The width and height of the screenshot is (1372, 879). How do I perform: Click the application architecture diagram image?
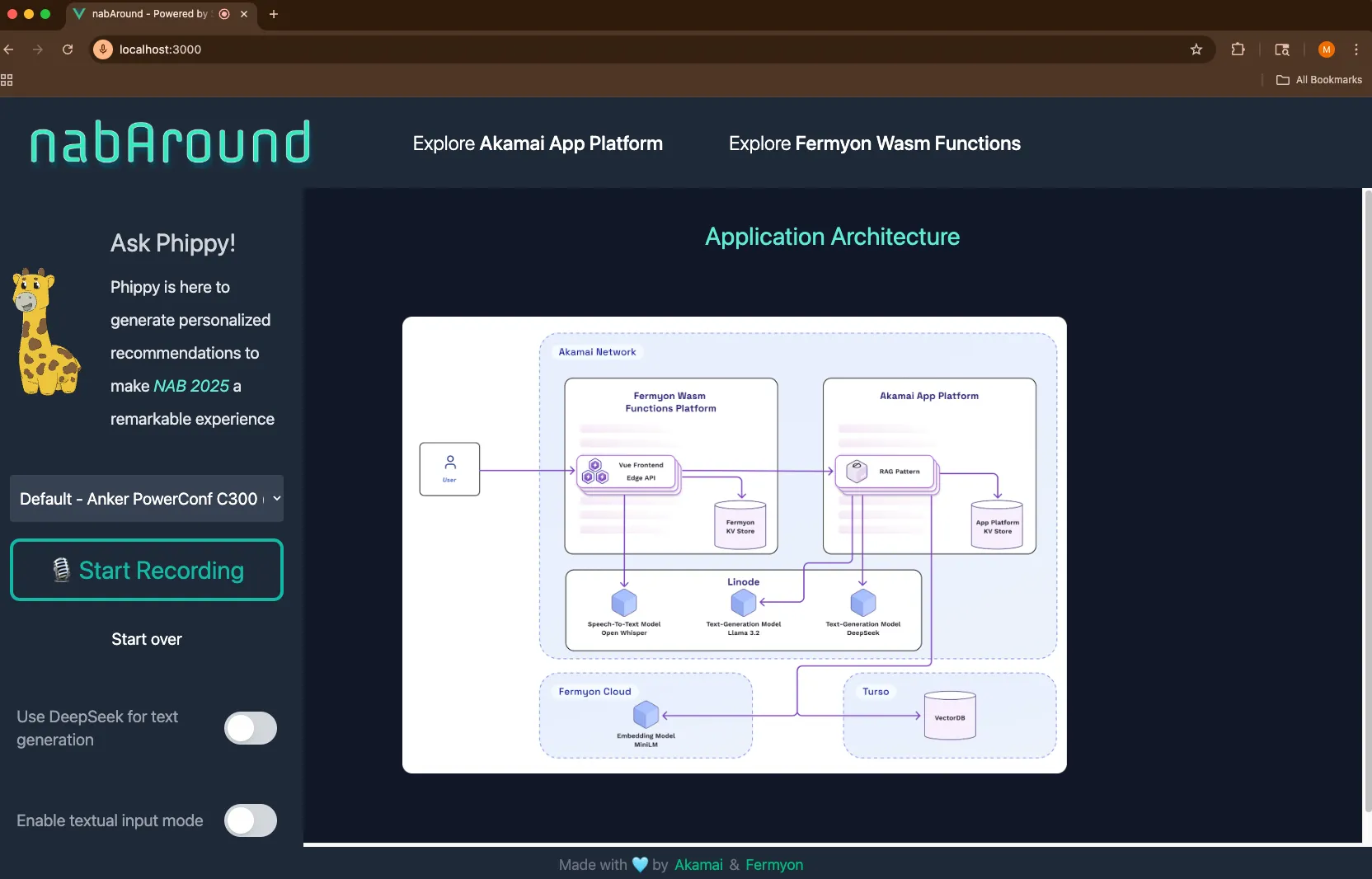pyautogui.click(x=735, y=545)
